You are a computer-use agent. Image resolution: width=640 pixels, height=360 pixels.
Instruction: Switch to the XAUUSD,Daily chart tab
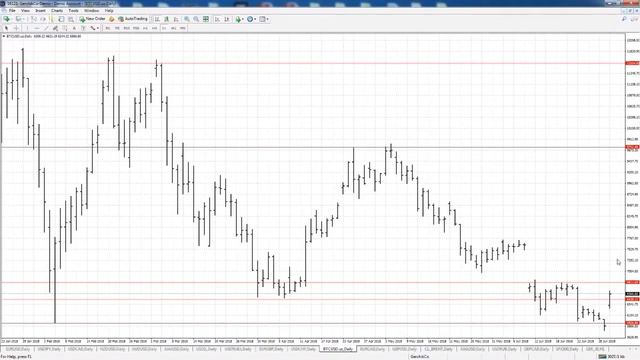point(472,349)
